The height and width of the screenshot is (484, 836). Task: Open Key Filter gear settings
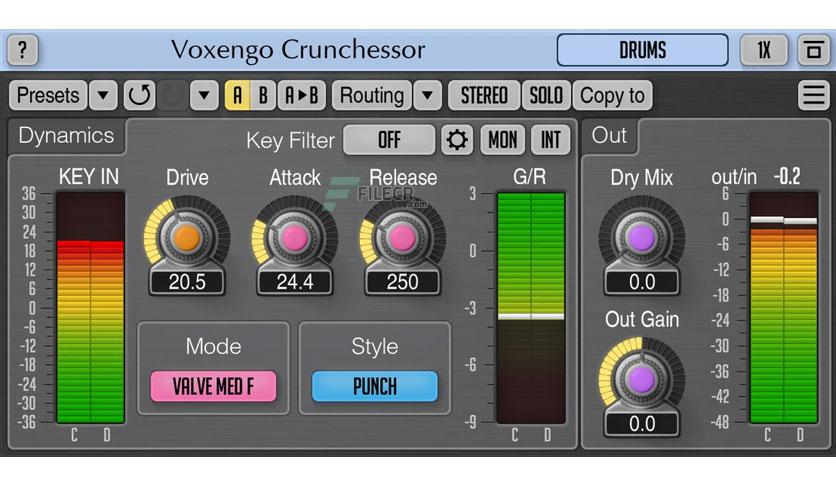click(x=457, y=140)
